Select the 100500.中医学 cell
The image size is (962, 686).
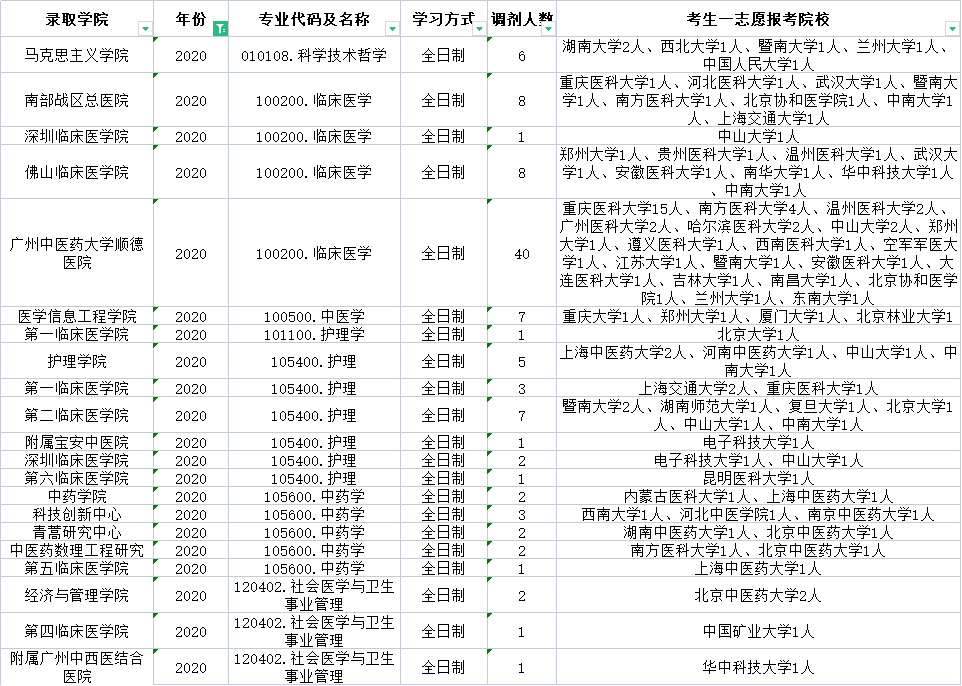[x=315, y=315]
